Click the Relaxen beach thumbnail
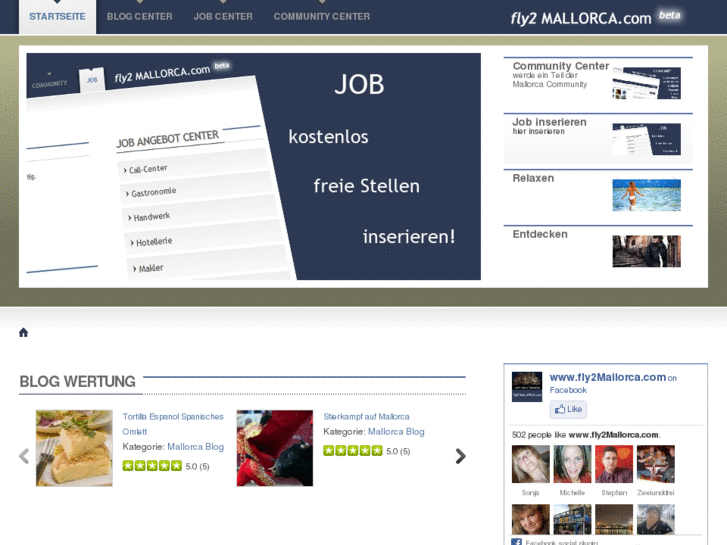The width and height of the screenshot is (727, 545). point(646,195)
